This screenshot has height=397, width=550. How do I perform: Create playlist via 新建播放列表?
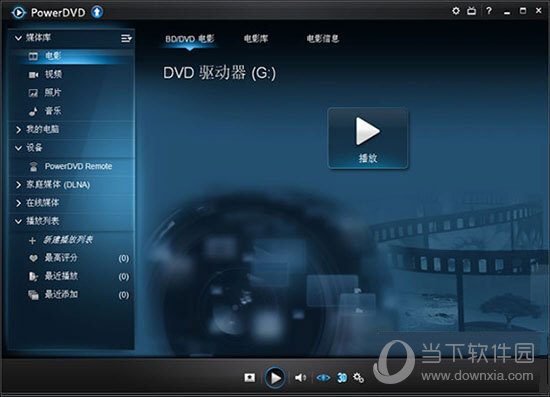[x=68, y=240]
